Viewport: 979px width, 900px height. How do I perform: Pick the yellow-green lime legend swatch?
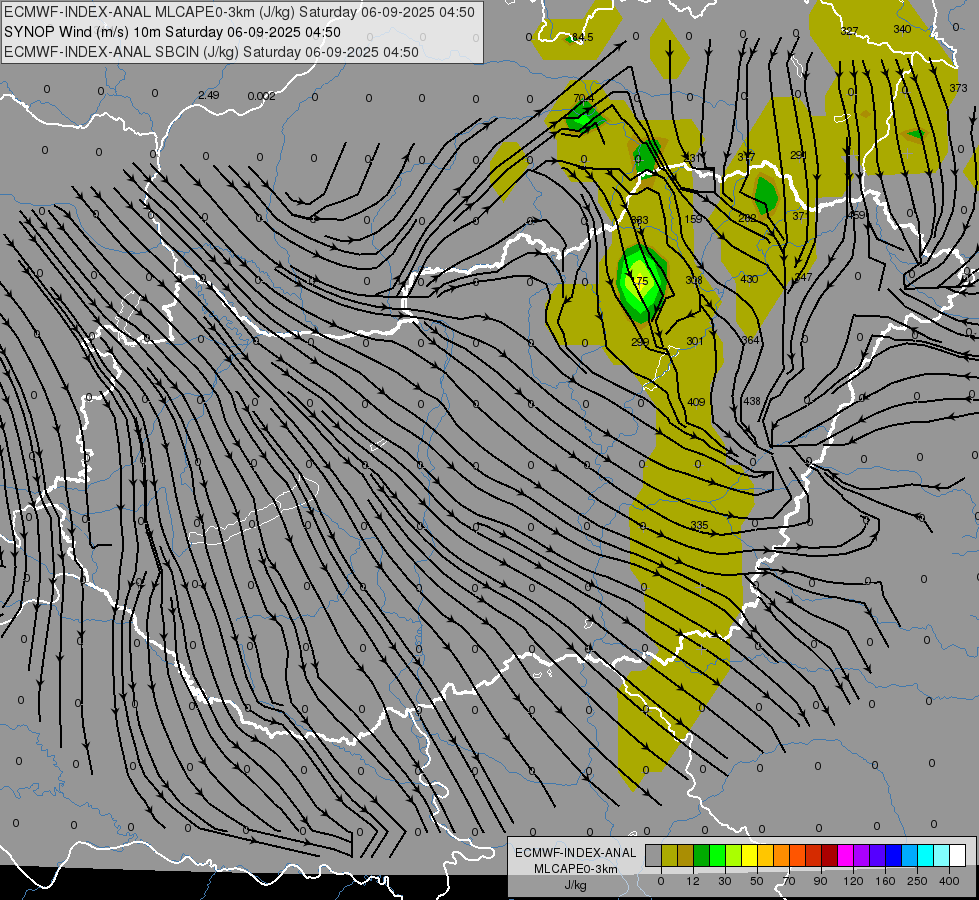[733, 856]
